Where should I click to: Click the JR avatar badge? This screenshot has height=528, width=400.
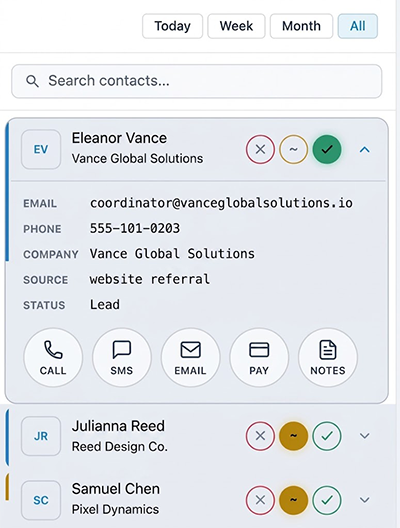coord(41,436)
